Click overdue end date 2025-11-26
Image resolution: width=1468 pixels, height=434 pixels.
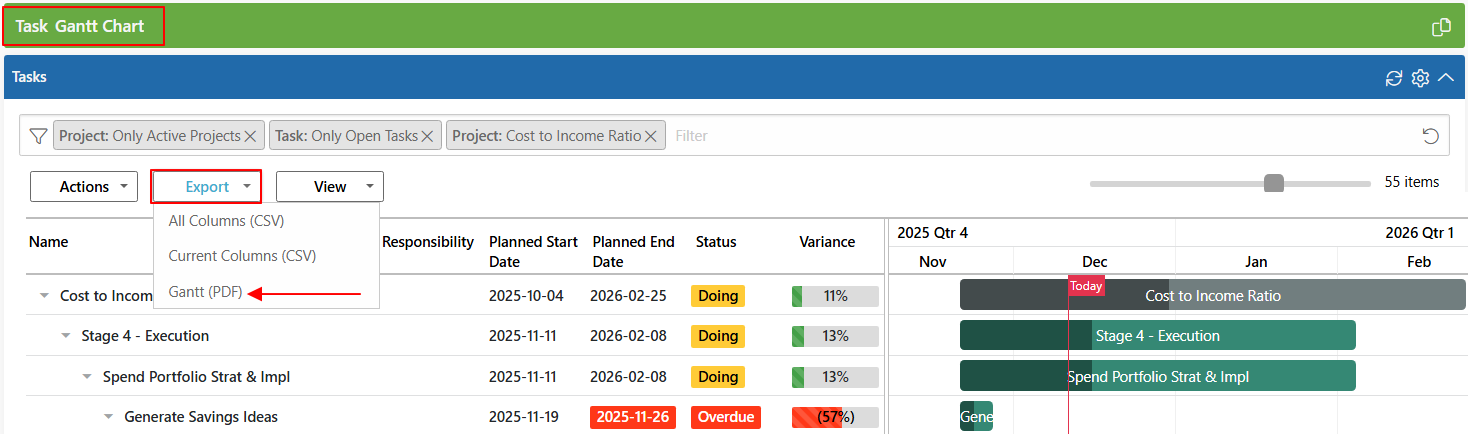633,417
